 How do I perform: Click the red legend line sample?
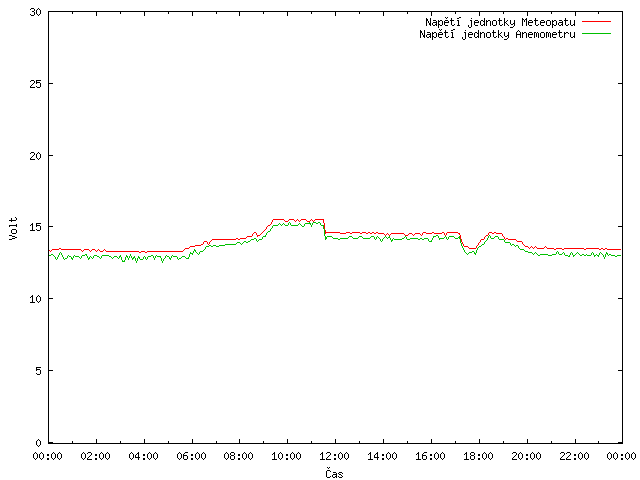[x=596, y=21]
